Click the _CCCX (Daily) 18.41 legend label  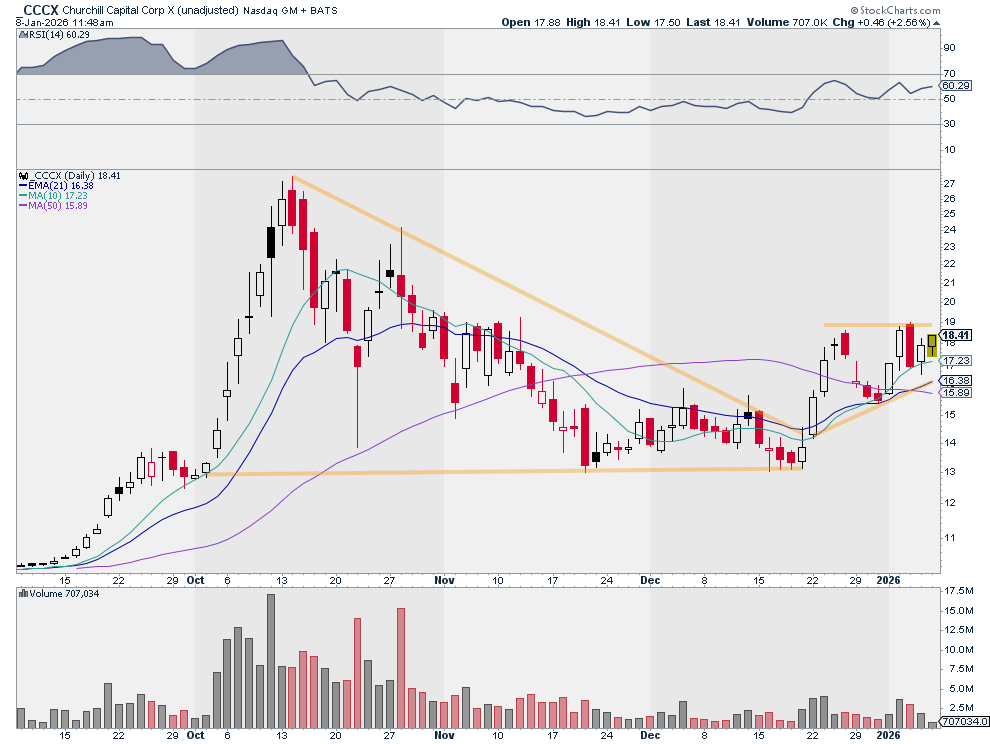pos(75,176)
